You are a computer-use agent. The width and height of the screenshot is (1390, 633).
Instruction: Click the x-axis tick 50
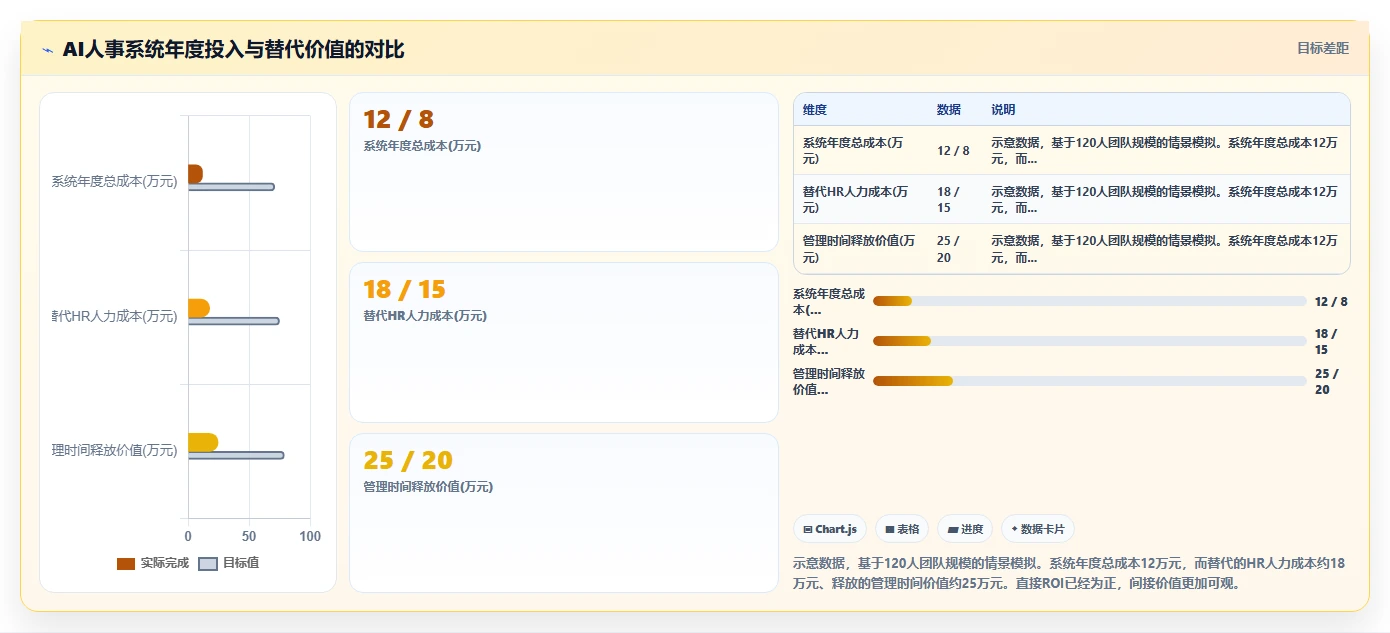point(249,536)
